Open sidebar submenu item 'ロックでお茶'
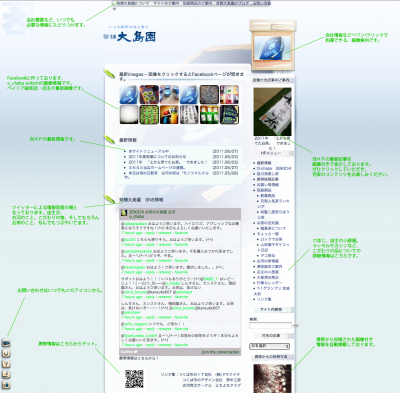 coord(271,239)
